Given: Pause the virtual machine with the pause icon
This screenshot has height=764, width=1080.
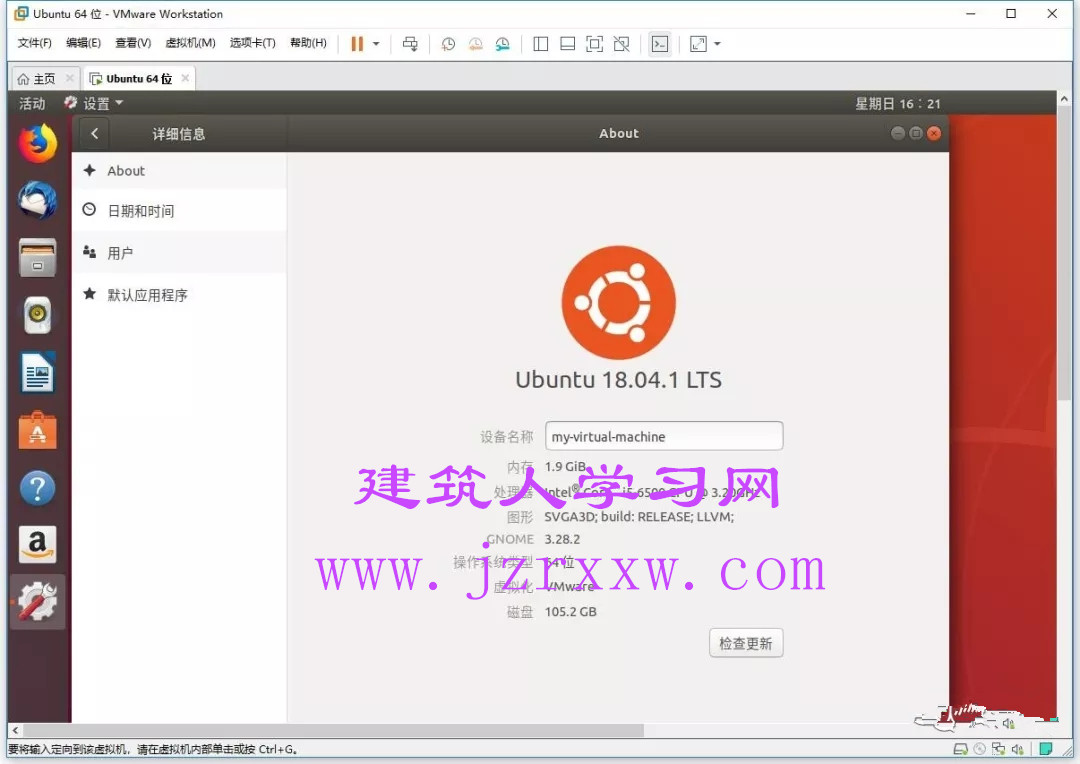Looking at the screenshot, I should pyautogui.click(x=357, y=44).
